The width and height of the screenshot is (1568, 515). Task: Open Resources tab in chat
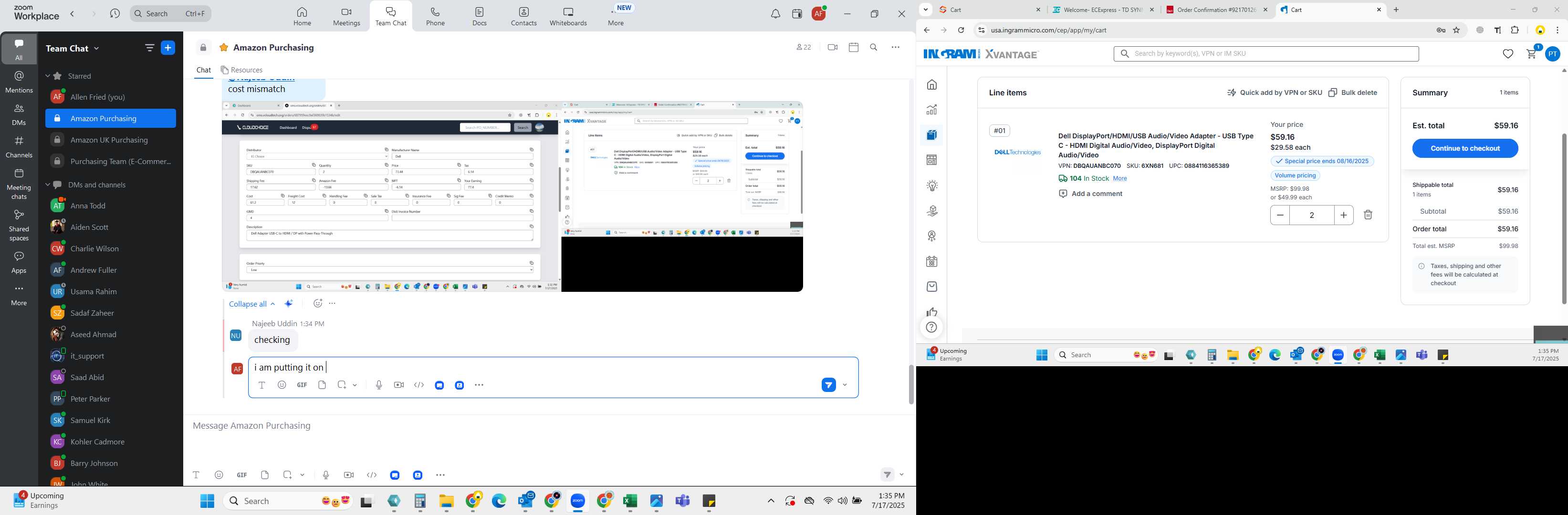(x=241, y=70)
